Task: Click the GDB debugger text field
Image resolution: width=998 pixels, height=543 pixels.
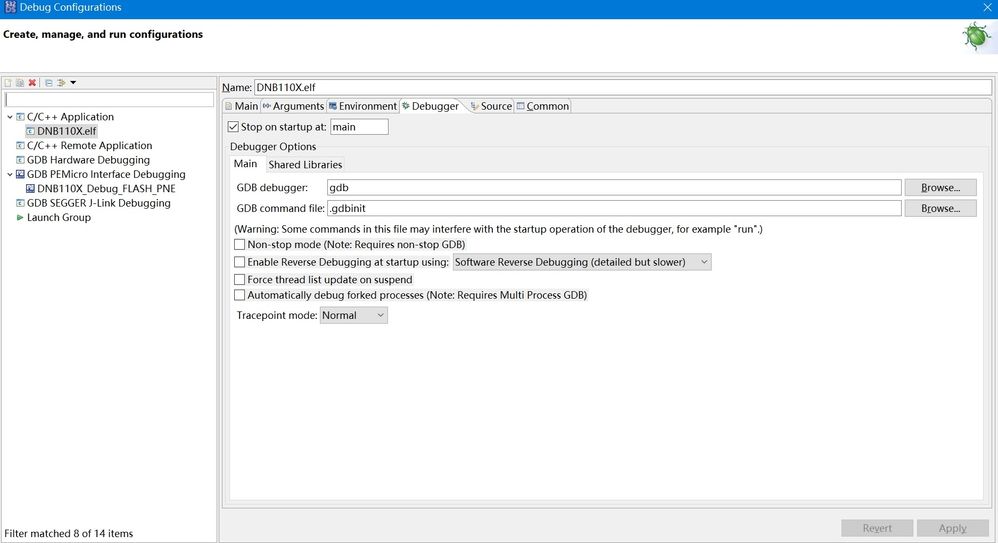Action: [x=614, y=188]
